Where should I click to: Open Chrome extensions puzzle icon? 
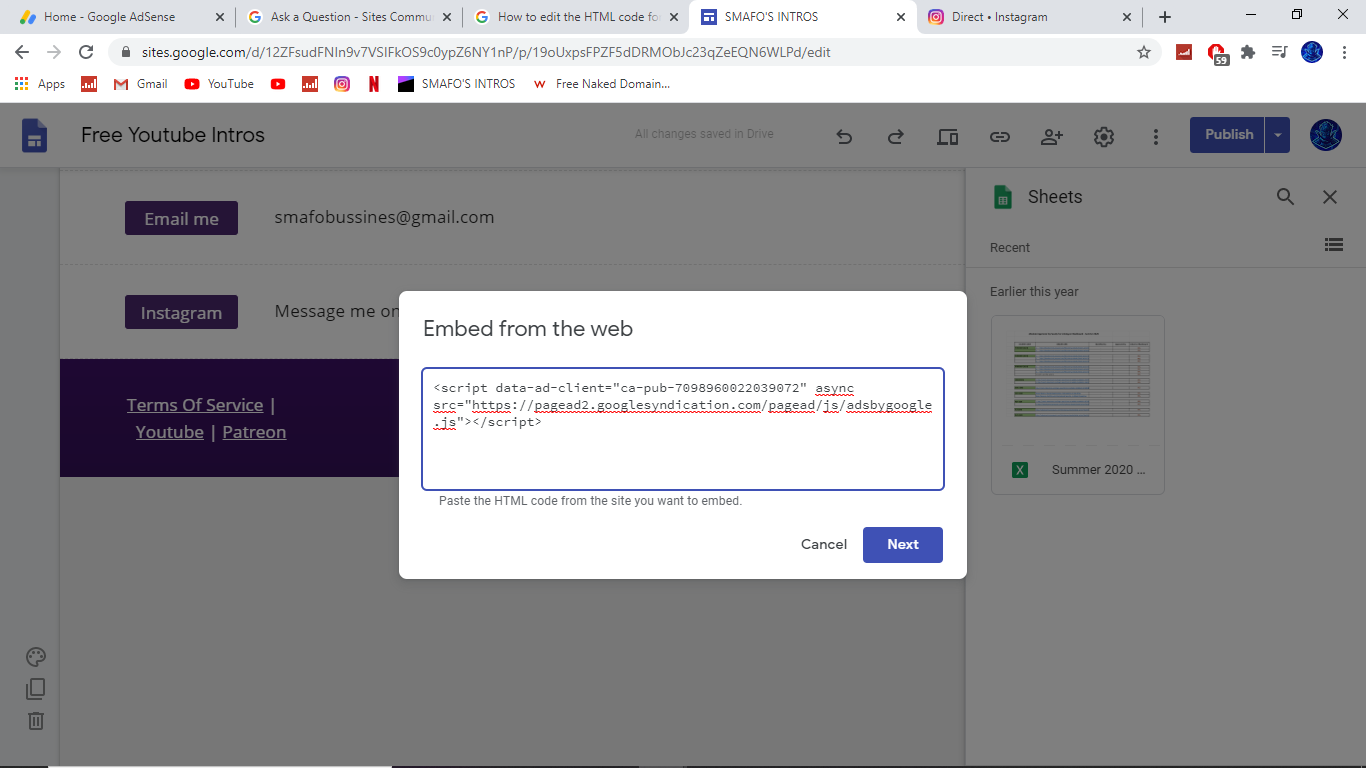pyautogui.click(x=1248, y=52)
